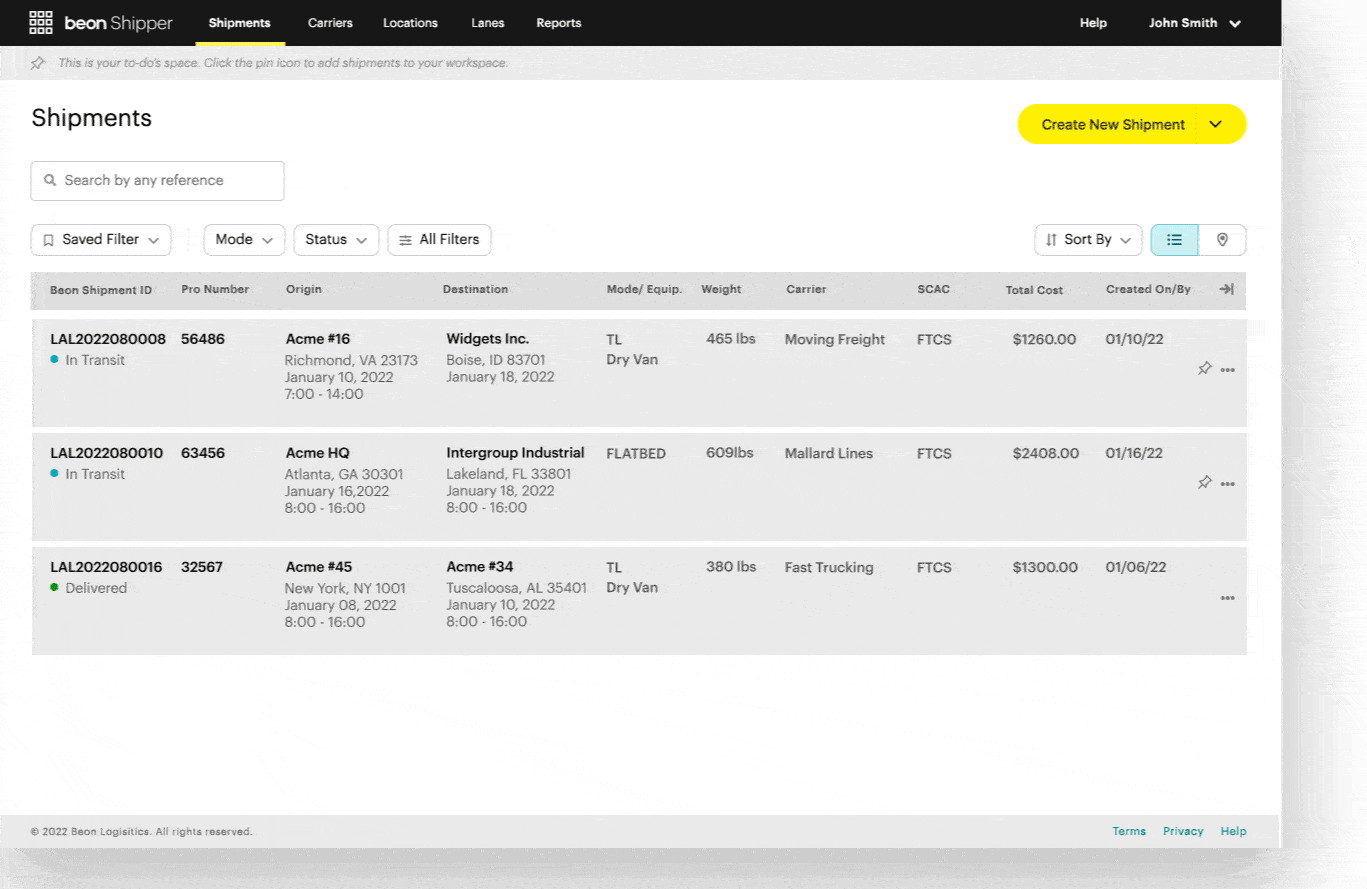
Task: Click total cost $1260.00
Action: 1044,339
